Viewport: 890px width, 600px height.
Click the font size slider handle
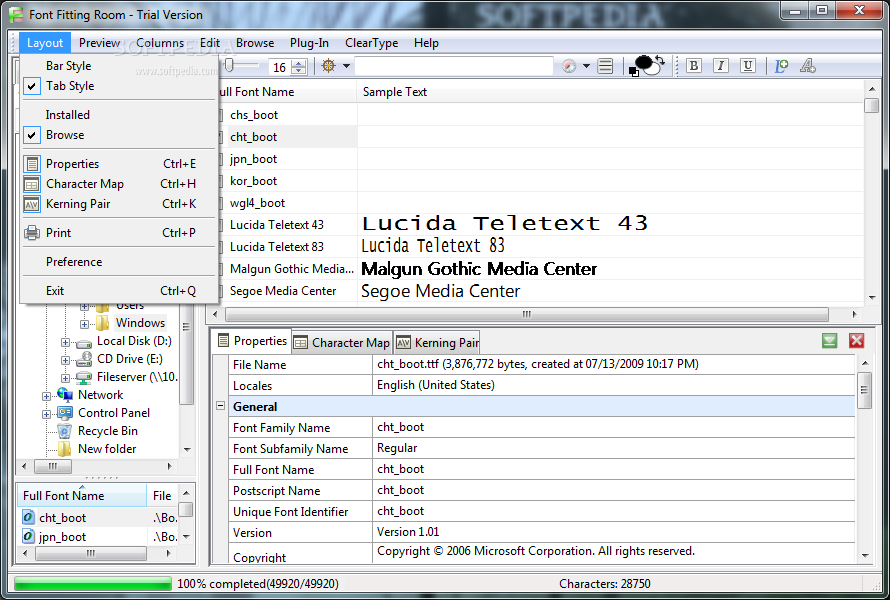click(229, 65)
